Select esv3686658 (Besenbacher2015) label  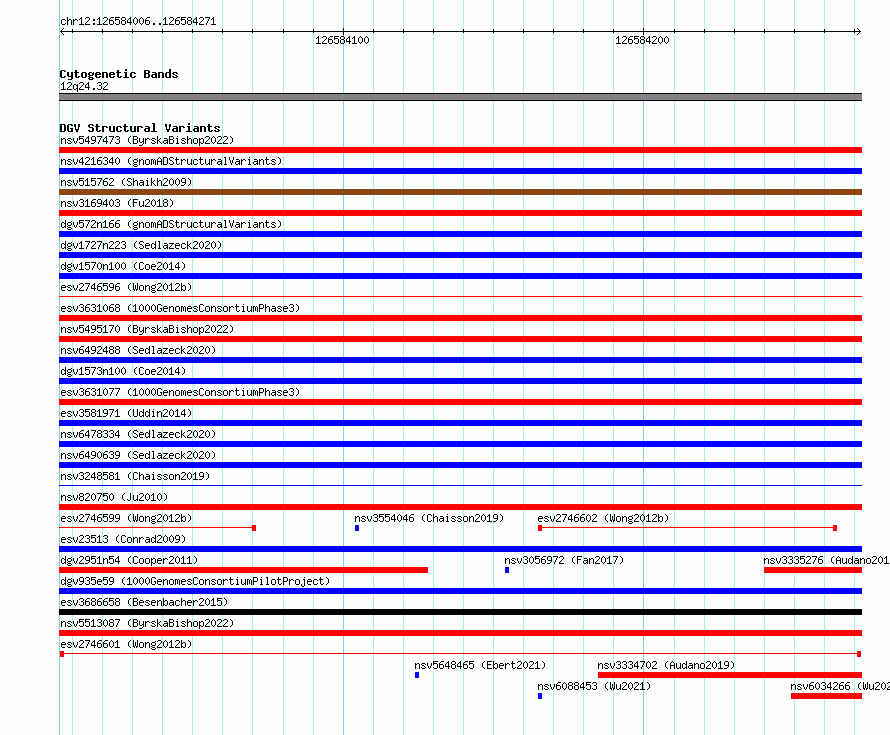coord(144,602)
